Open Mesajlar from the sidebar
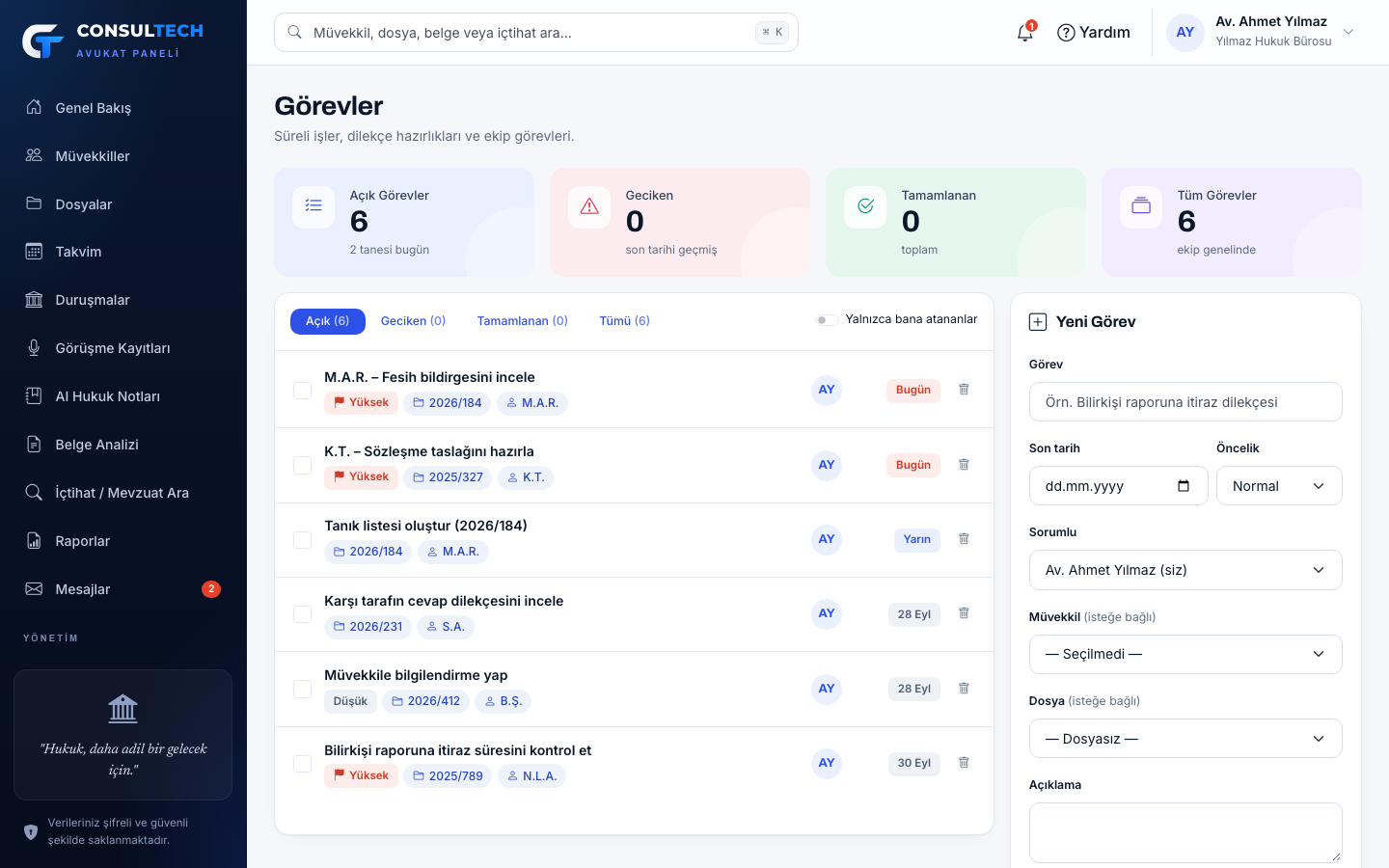Viewport: 1389px width, 868px height. 123,589
